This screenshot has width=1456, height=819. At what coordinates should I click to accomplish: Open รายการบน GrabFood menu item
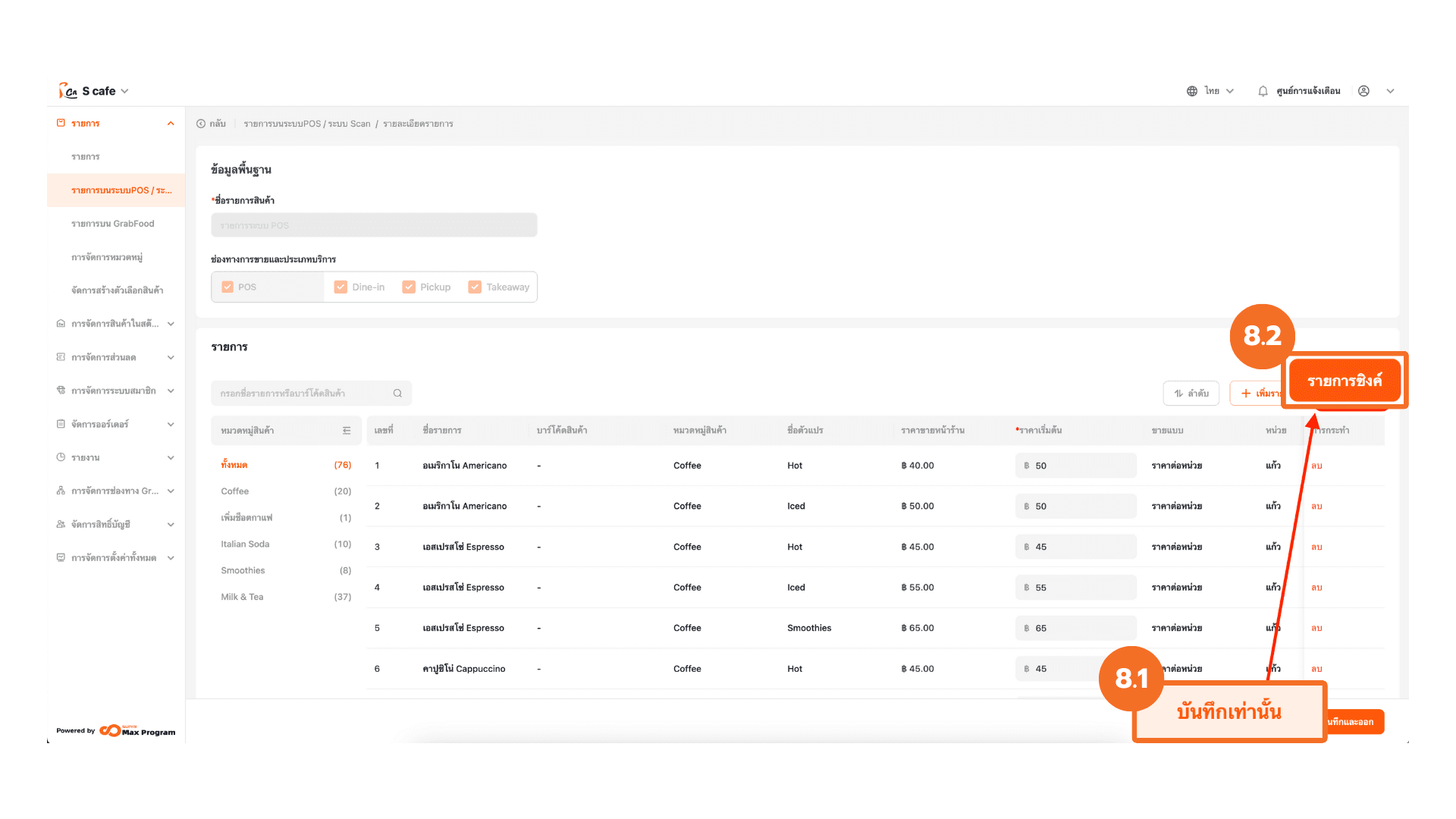coord(112,224)
